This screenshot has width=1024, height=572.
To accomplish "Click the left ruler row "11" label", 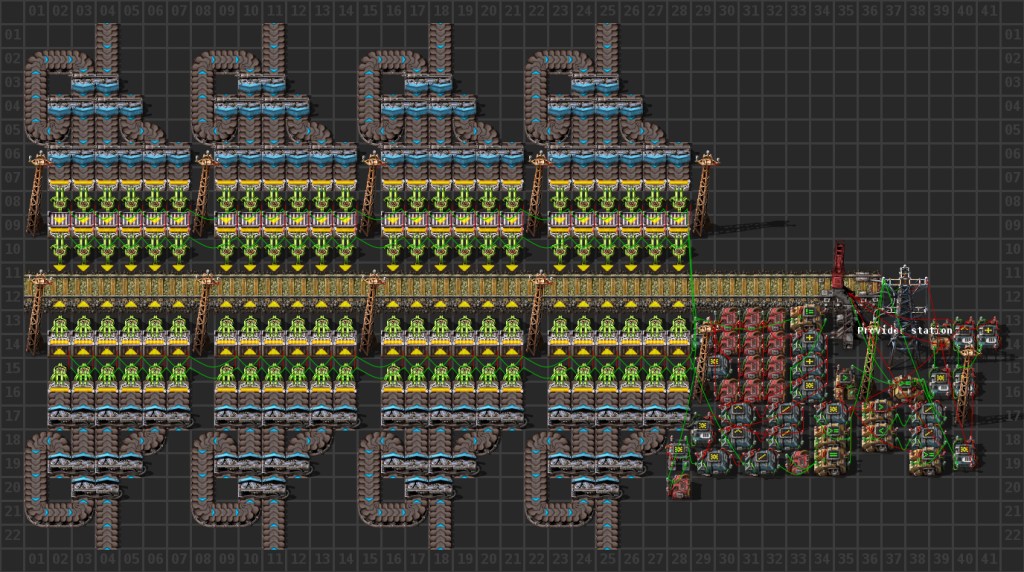I will pos(12,272).
